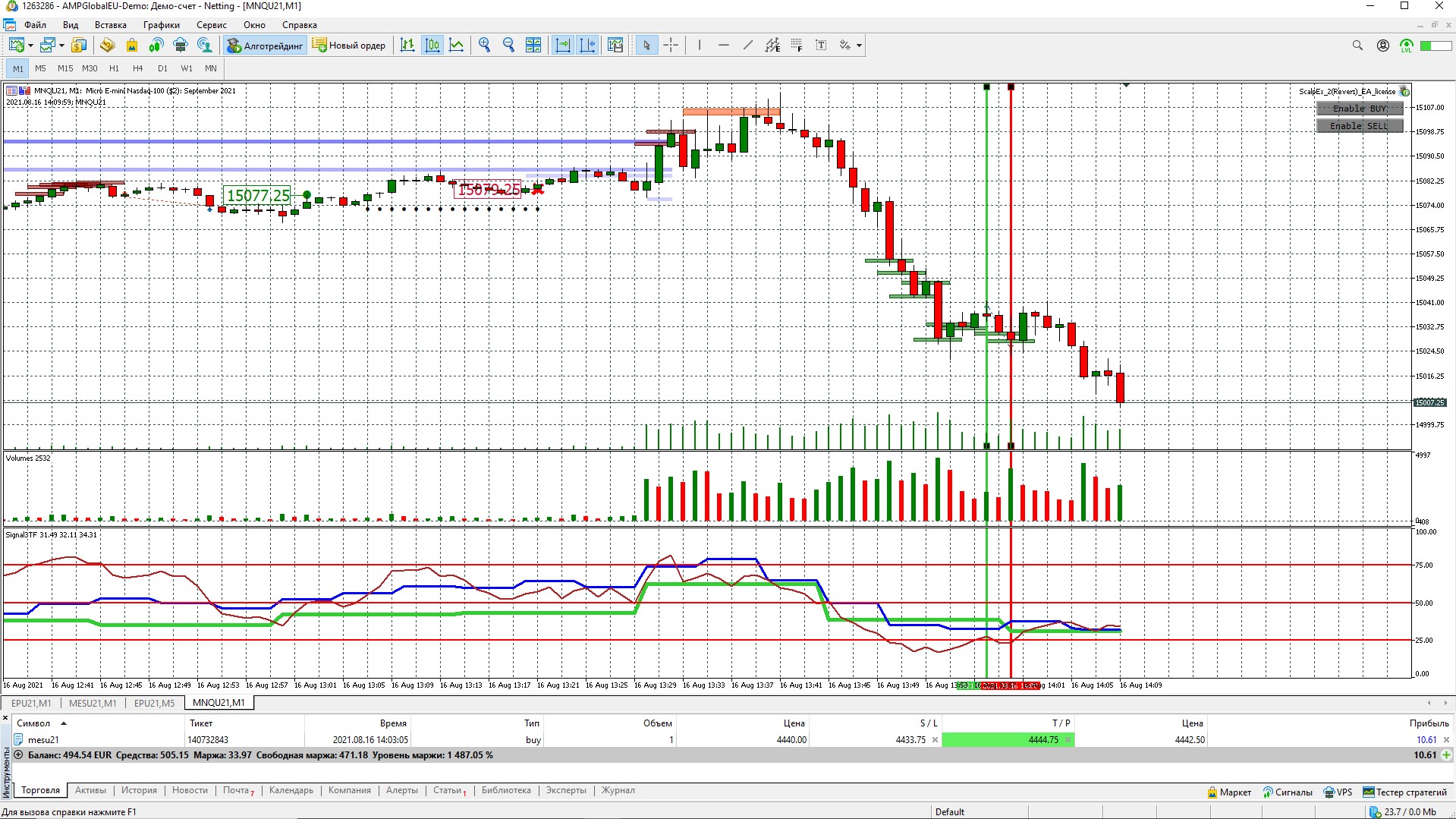Open the Сервис menu
The width and height of the screenshot is (1456, 819).
coord(212,25)
